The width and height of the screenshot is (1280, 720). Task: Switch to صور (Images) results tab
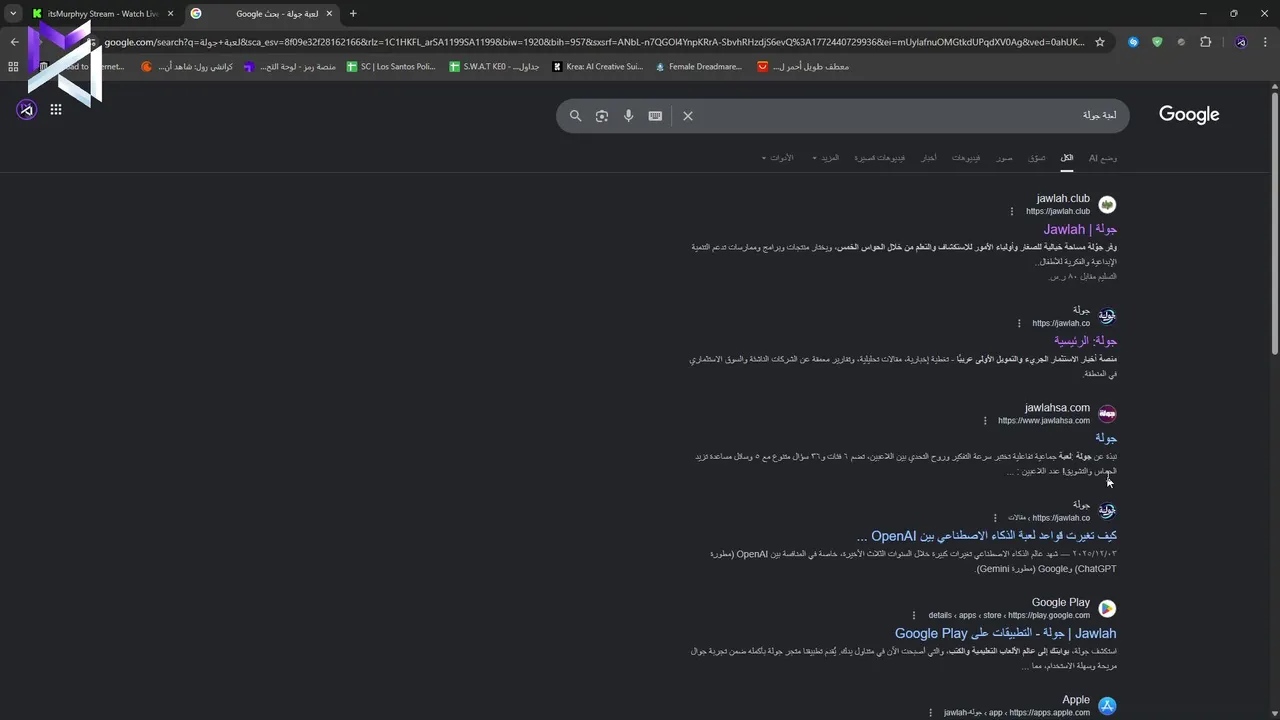pyautogui.click(x=1004, y=158)
